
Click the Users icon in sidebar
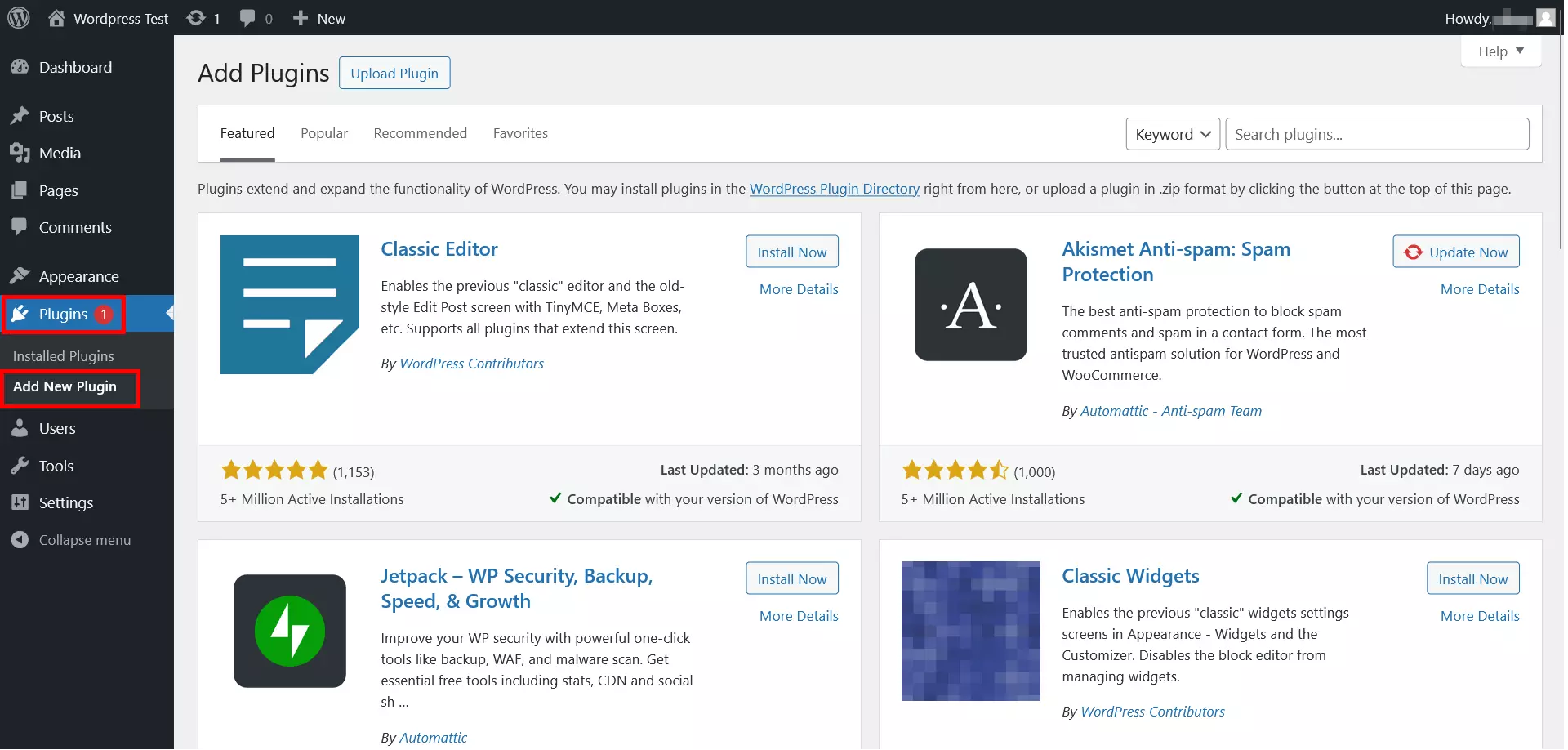pos(20,428)
